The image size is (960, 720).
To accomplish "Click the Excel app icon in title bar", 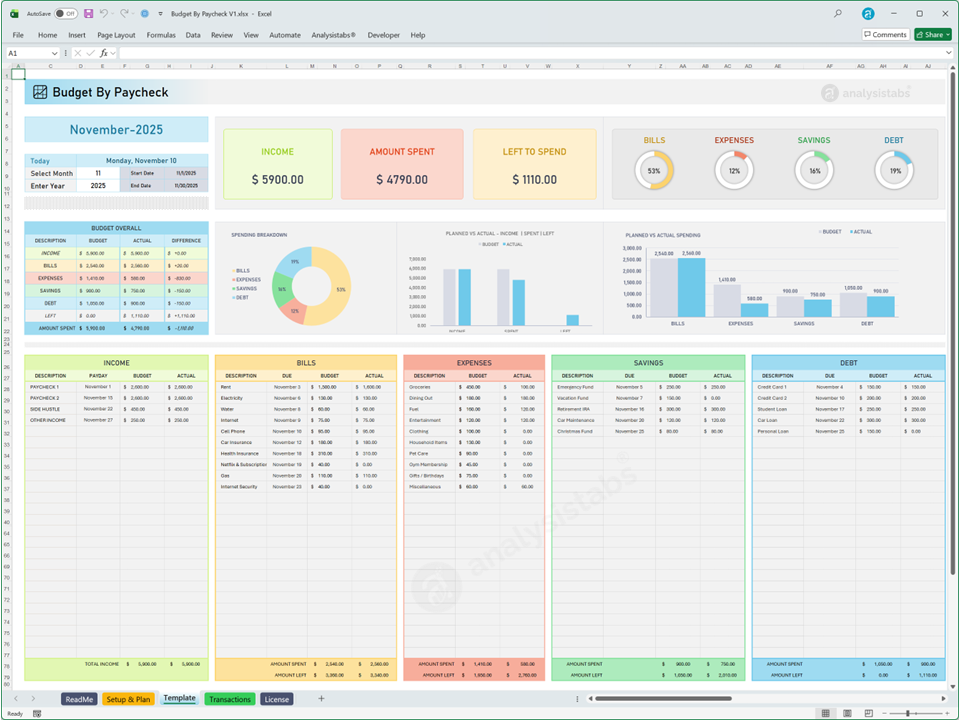I will [x=13, y=13].
